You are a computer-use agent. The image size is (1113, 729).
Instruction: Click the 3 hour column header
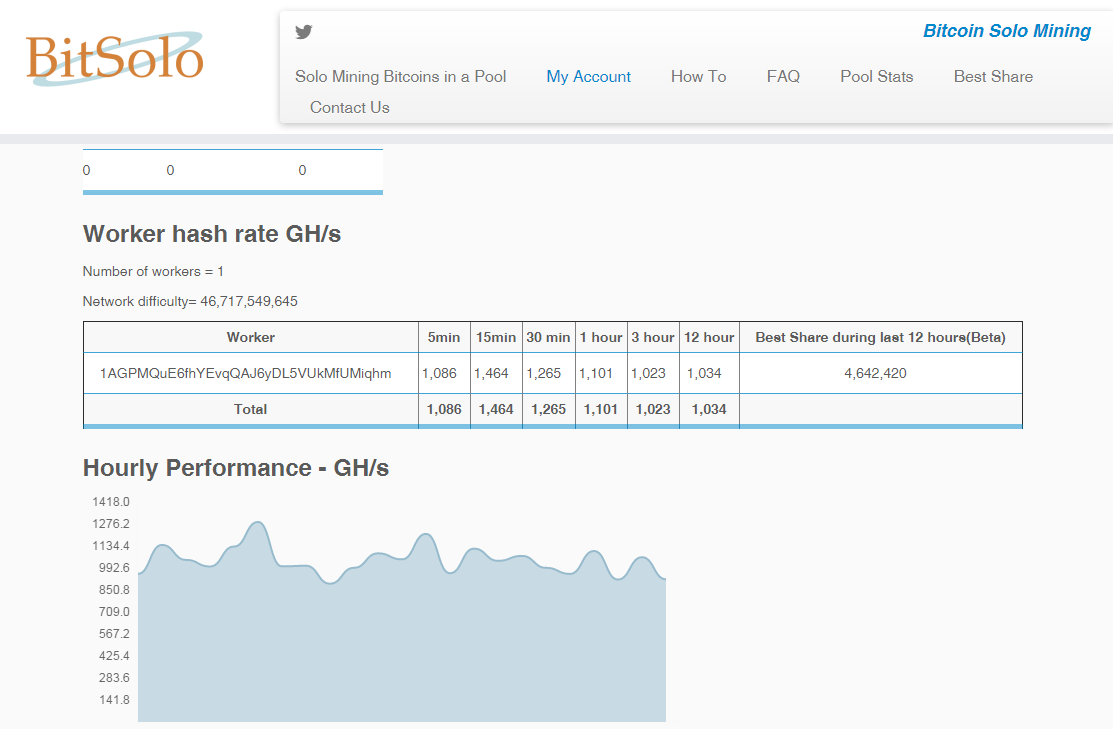(653, 337)
